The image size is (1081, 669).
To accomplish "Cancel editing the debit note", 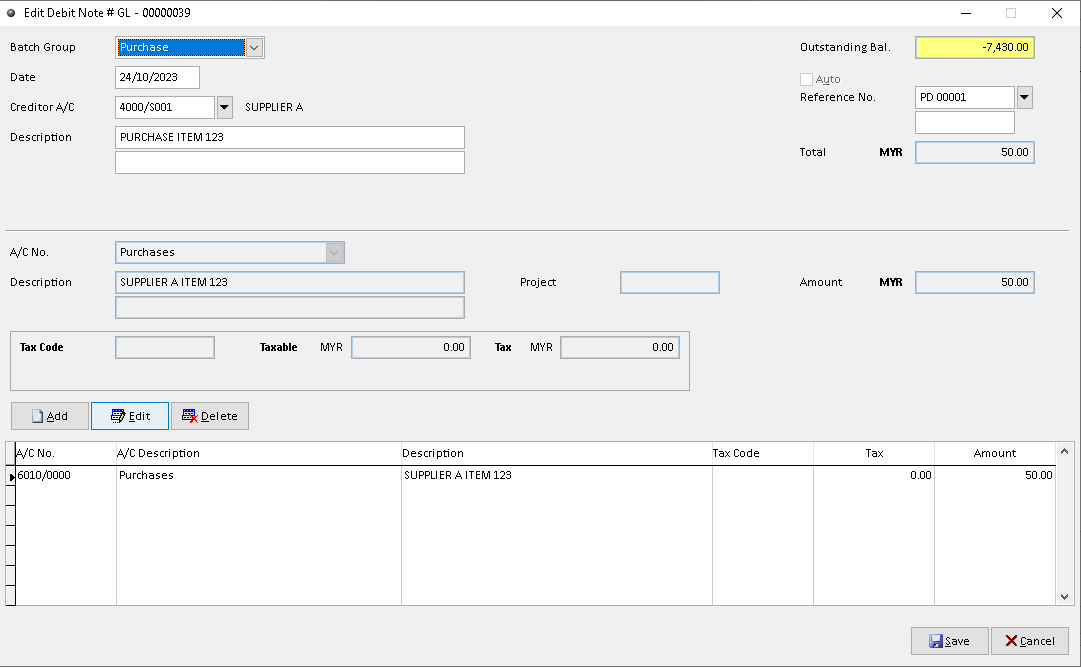I will (x=1029, y=641).
